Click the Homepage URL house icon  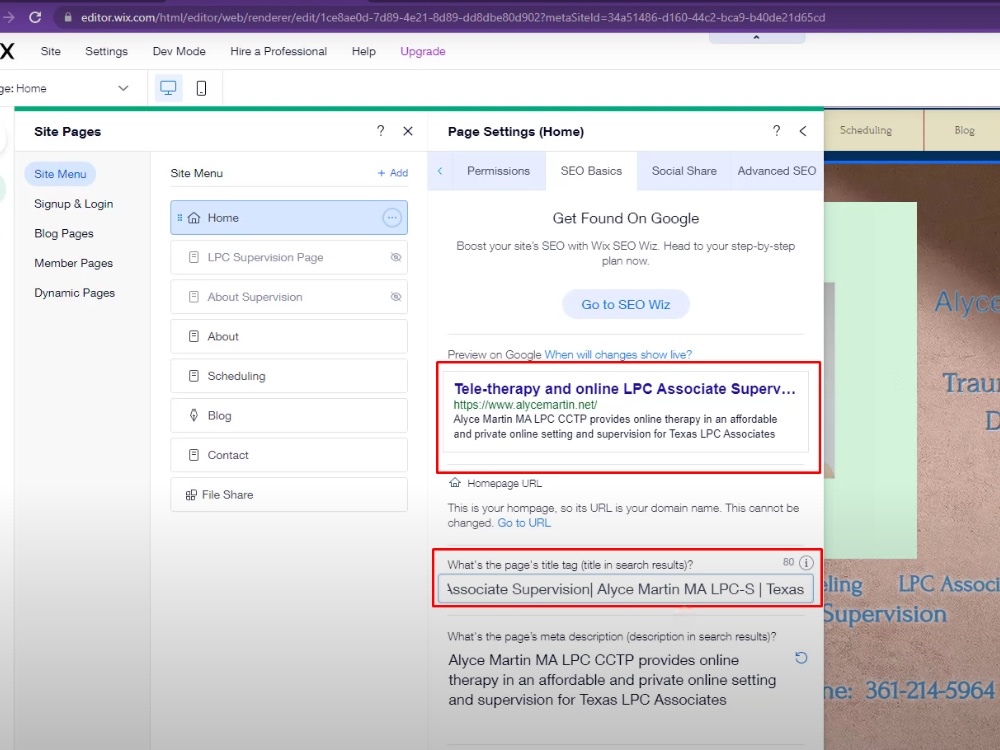(x=455, y=483)
